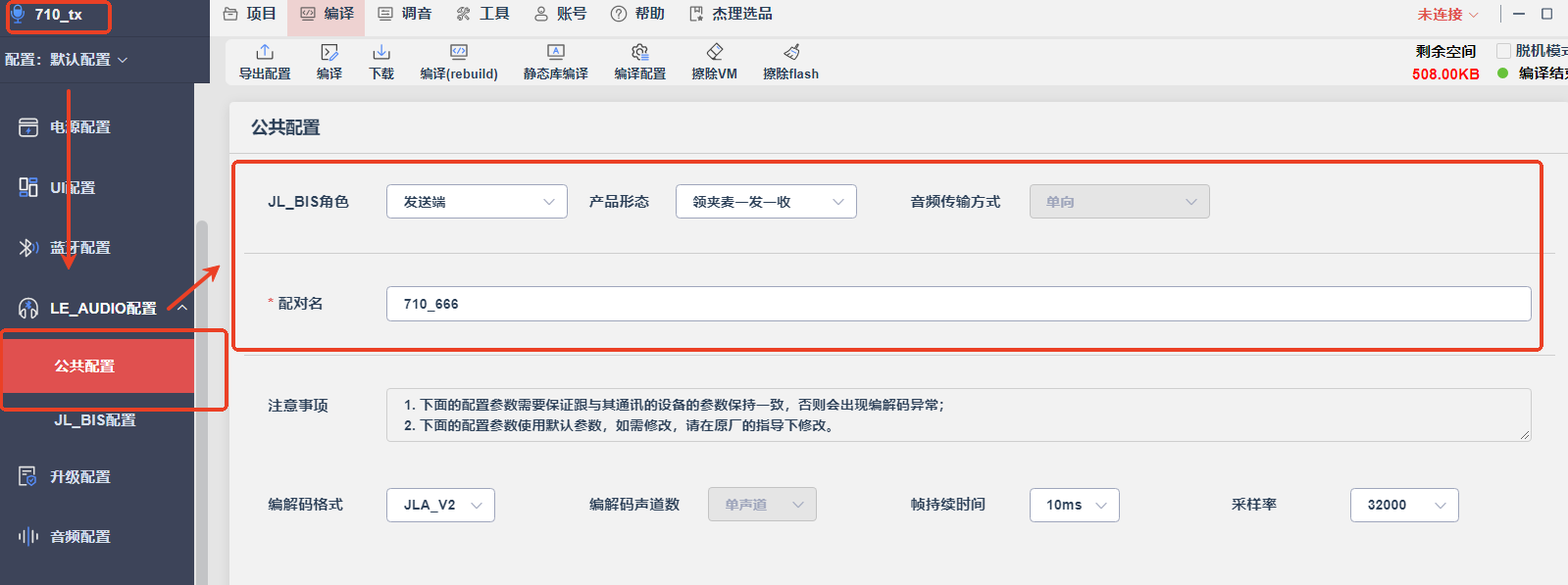Screen dimensions: 1568x585
Task: Open the 产品形态 dropdown
Action: click(x=766, y=202)
